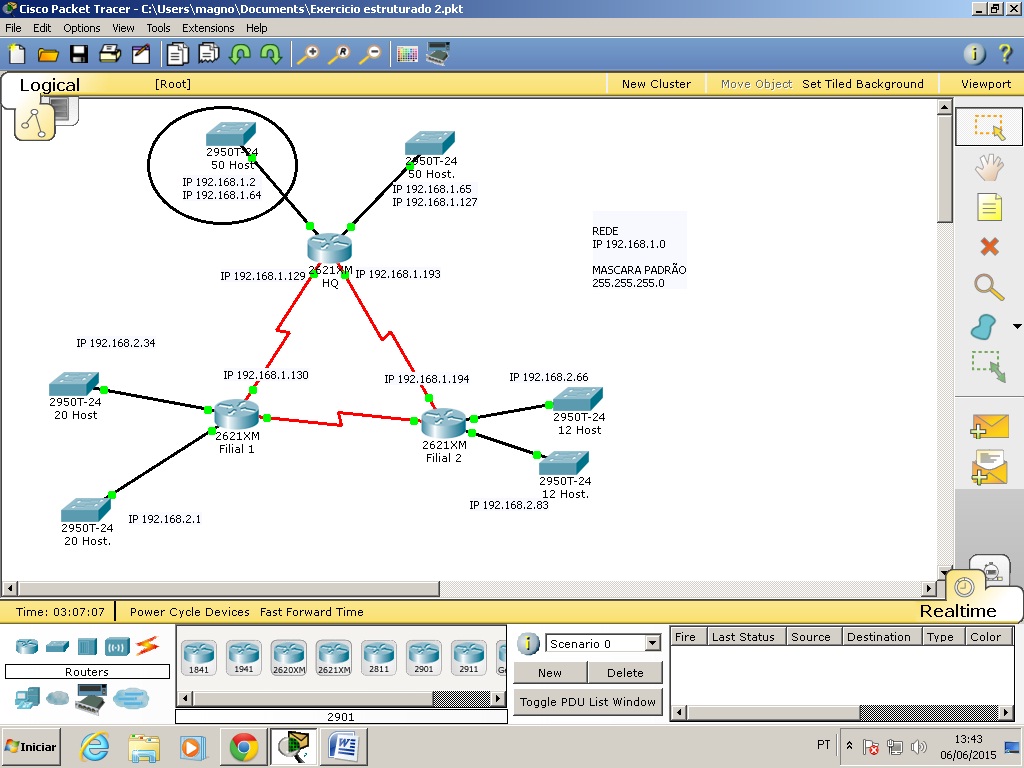1024x768 pixels.
Task: Open the Drawing Palette icon
Action: tap(407, 54)
